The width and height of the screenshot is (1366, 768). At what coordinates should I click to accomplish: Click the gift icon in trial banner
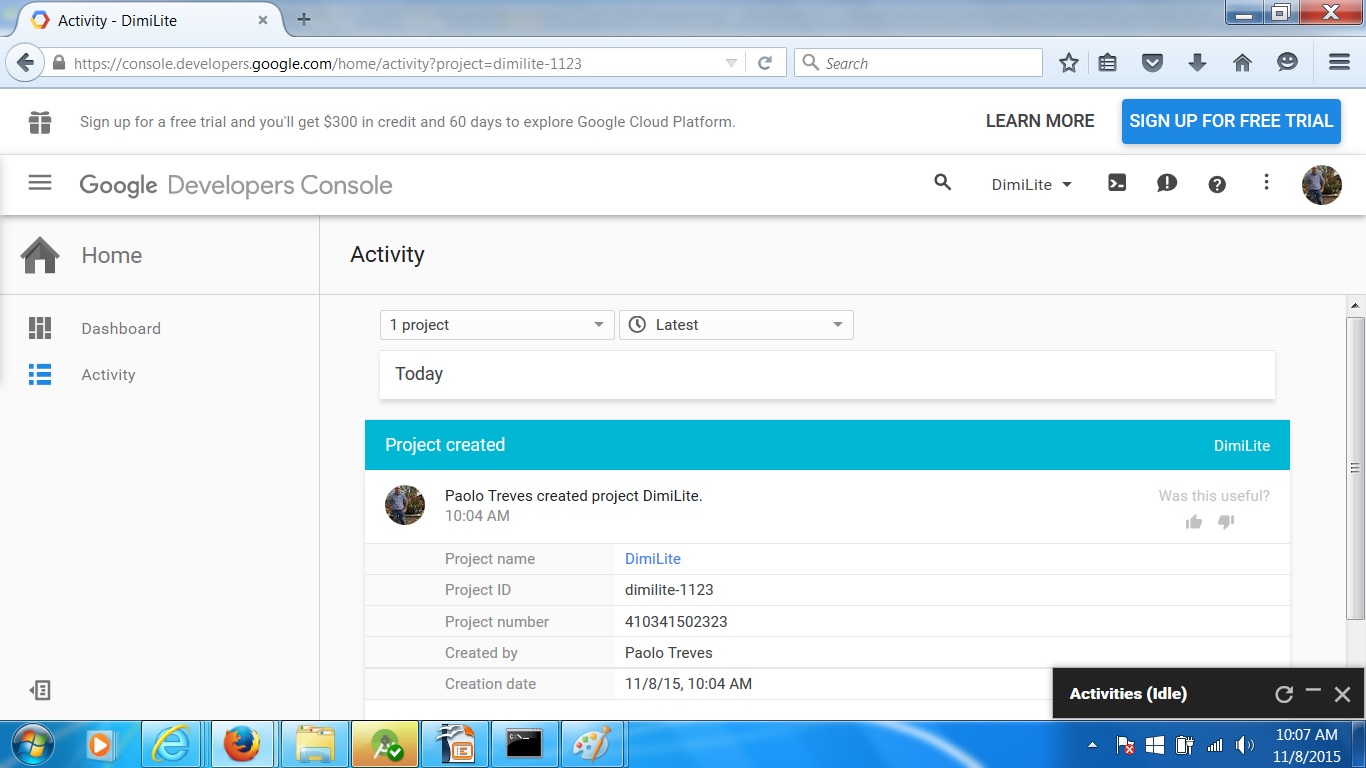click(40, 122)
